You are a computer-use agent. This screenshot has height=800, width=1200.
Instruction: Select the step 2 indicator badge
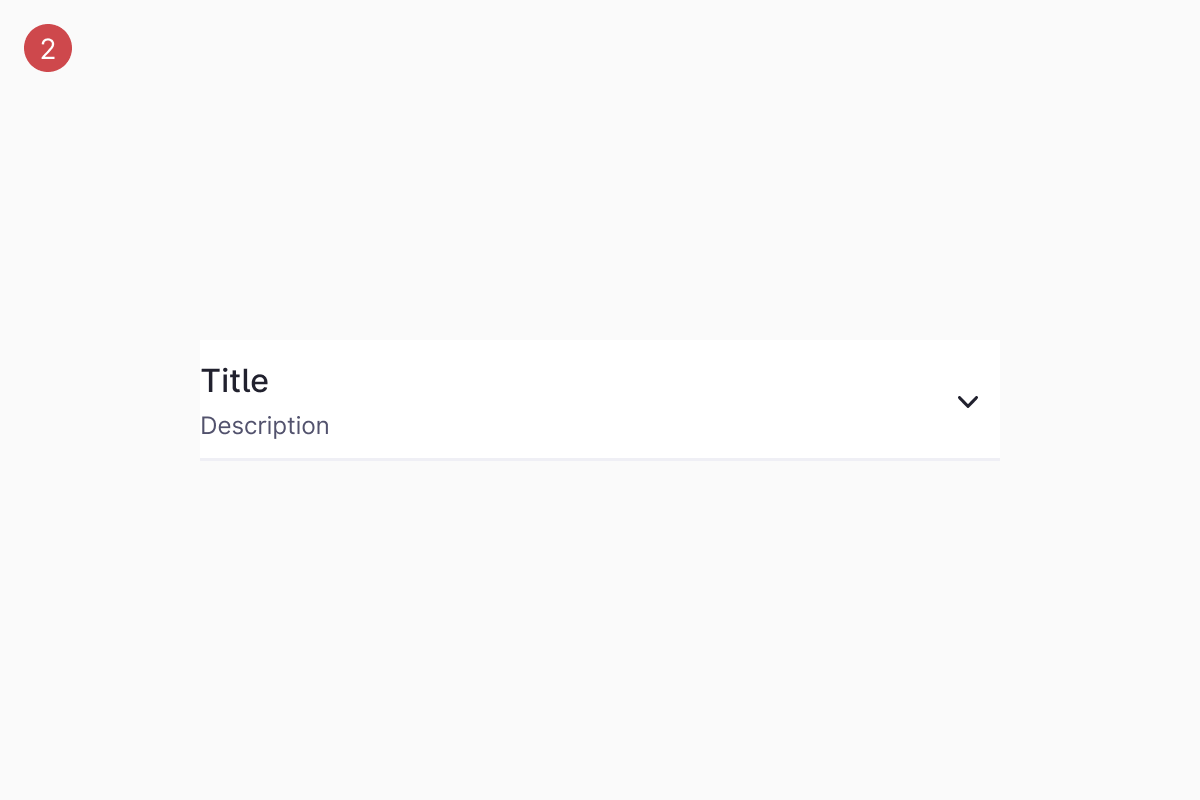[48, 48]
